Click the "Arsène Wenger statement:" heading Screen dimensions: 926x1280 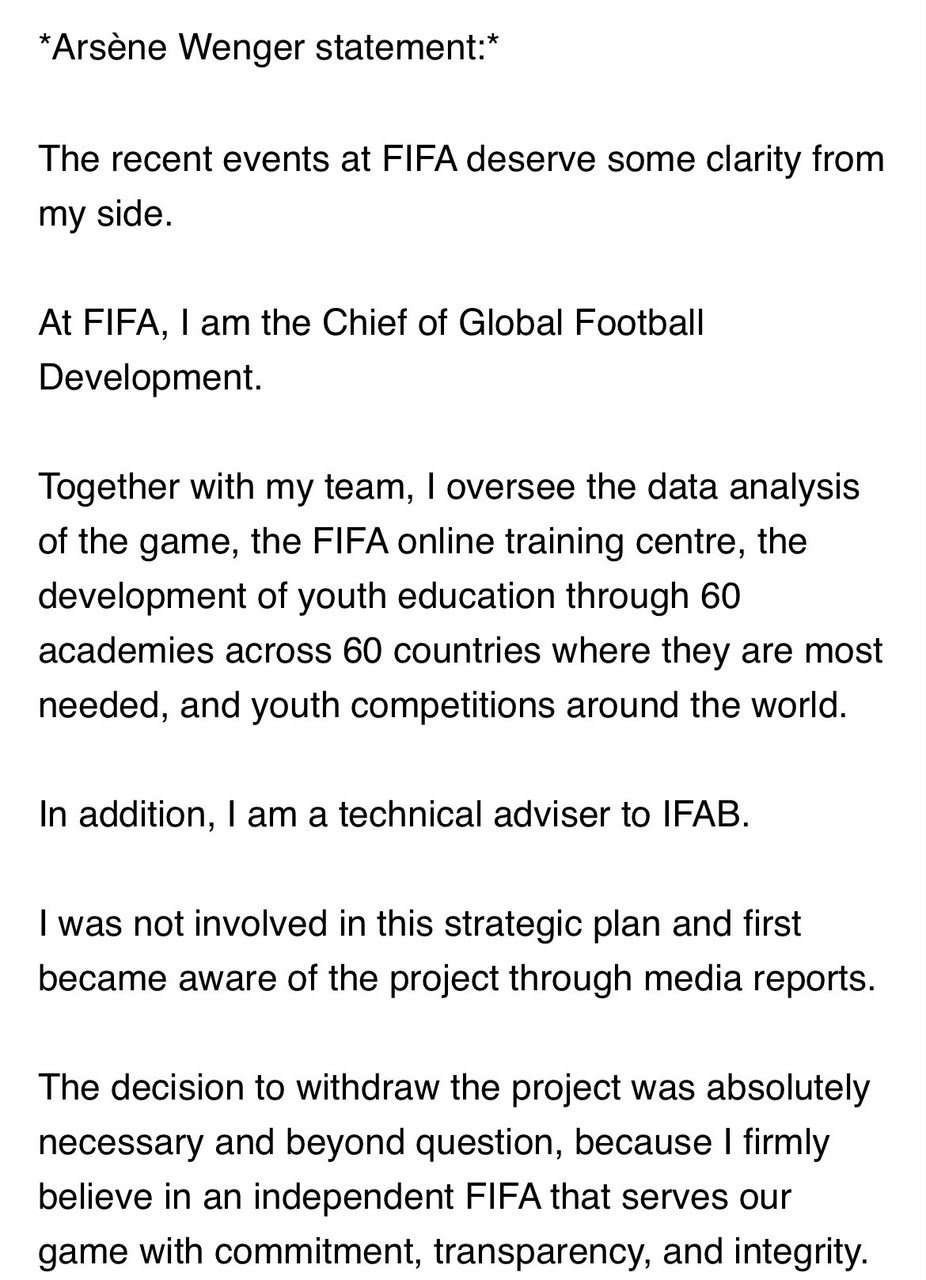click(268, 48)
